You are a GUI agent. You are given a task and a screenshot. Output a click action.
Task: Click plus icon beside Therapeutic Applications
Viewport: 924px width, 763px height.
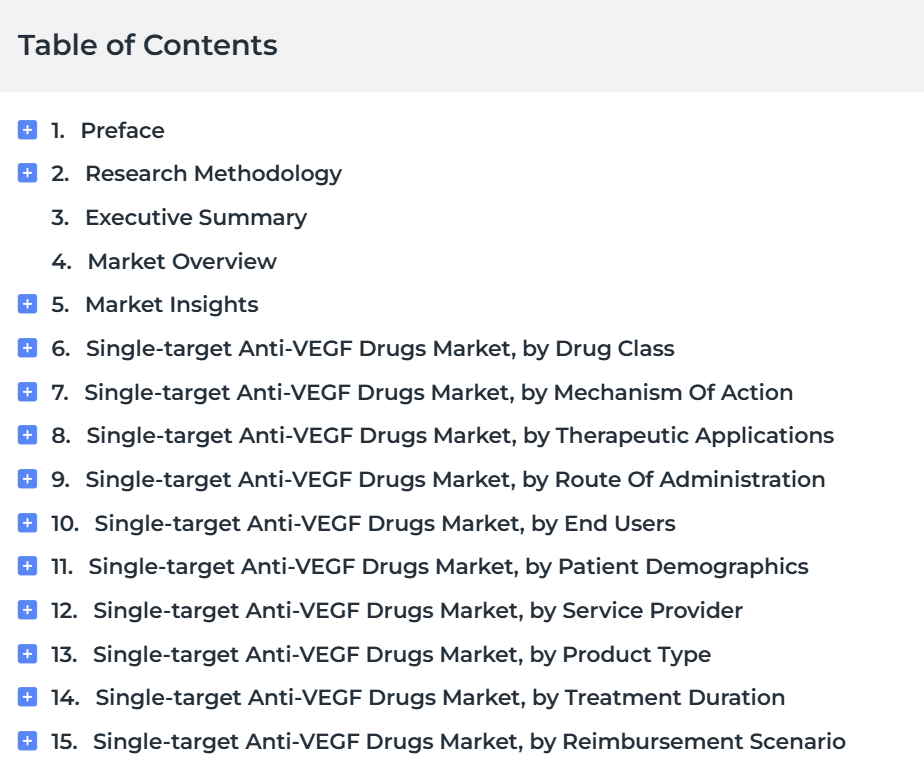click(27, 435)
